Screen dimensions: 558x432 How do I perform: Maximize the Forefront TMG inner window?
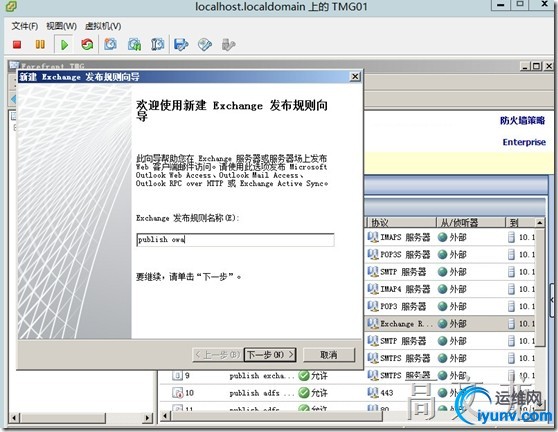tap(536, 66)
